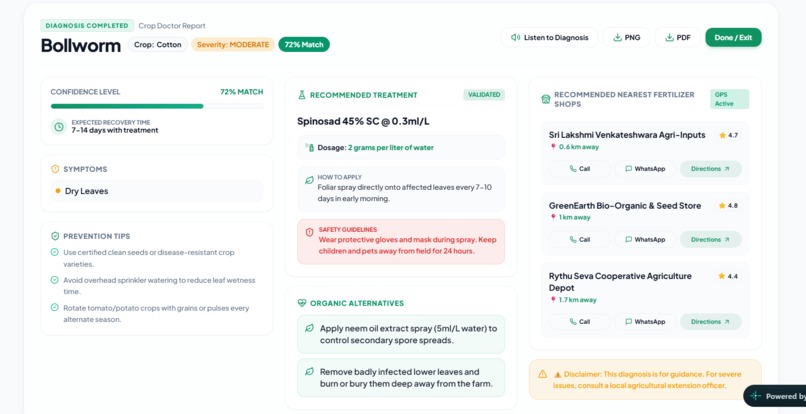This screenshot has width=806, height=414.
Task: Click the GreenEarth Bio-Organic & Seed Store name
Action: point(625,206)
